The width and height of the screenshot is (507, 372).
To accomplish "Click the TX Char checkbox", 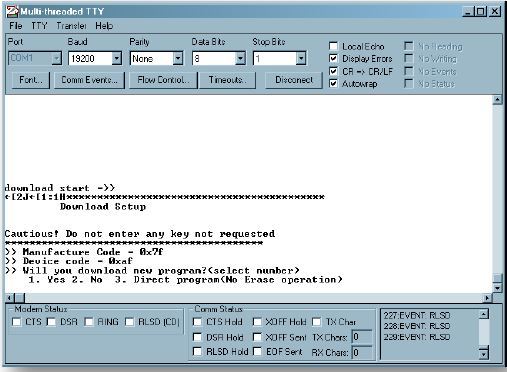I will pyautogui.click(x=317, y=322).
